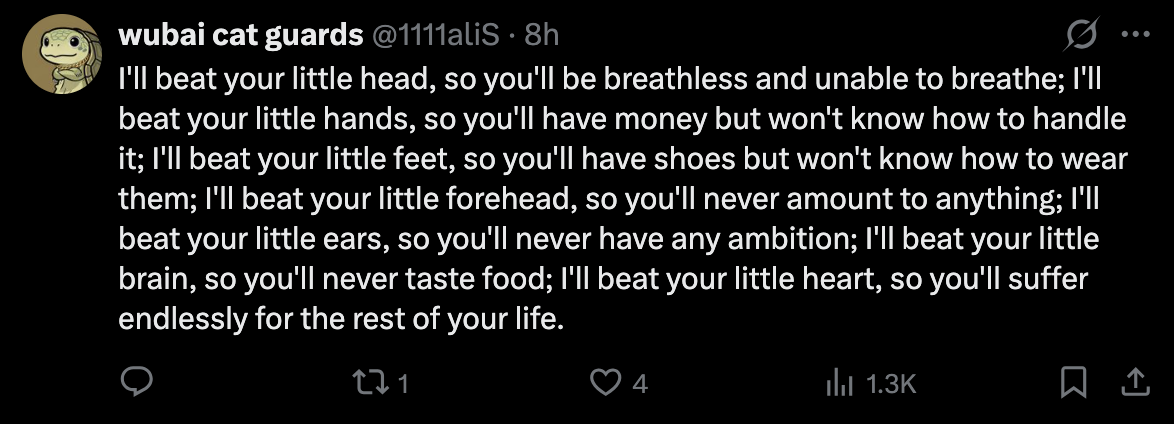Open the post via its 8h timestamp
Image resolution: width=1174 pixels, height=424 pixels.
[541, 35]
